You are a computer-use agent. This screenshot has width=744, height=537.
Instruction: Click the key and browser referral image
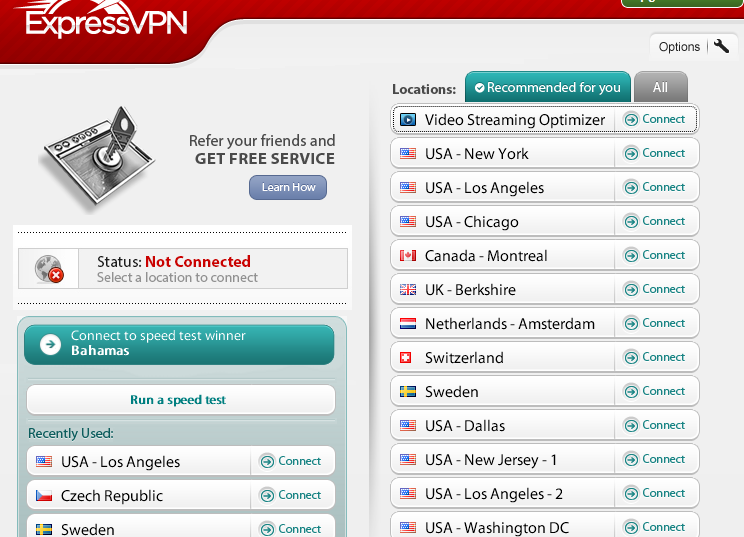[x=99, y=159]
